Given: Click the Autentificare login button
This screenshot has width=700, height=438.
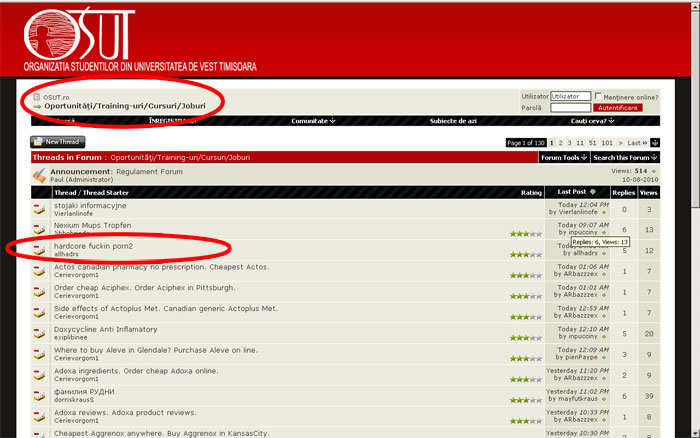Looking at the screenshot, I should pyautogui.click(x=618, y=108).
